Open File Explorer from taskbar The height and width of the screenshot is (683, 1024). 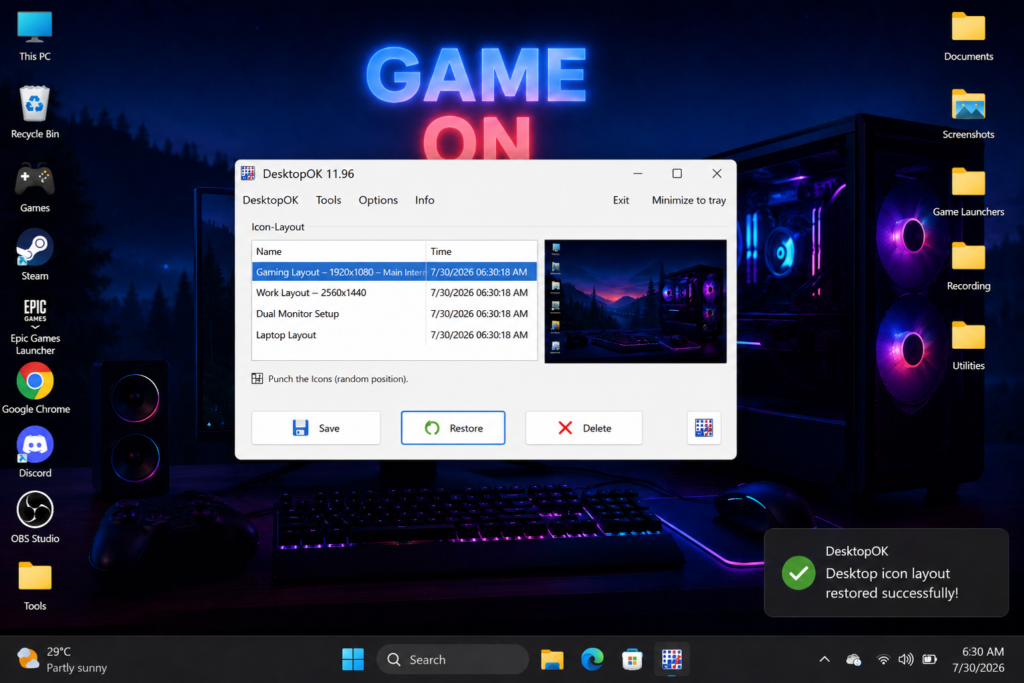(552, 659)
